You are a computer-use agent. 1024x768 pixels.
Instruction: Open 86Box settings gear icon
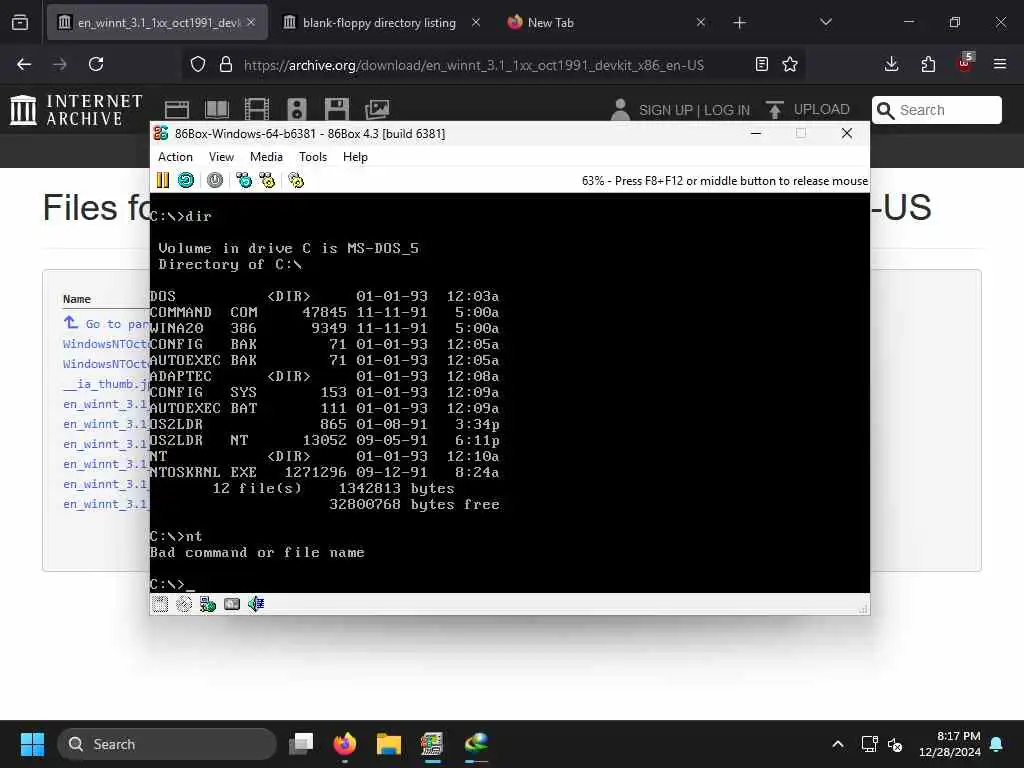(x=296, y=180)
